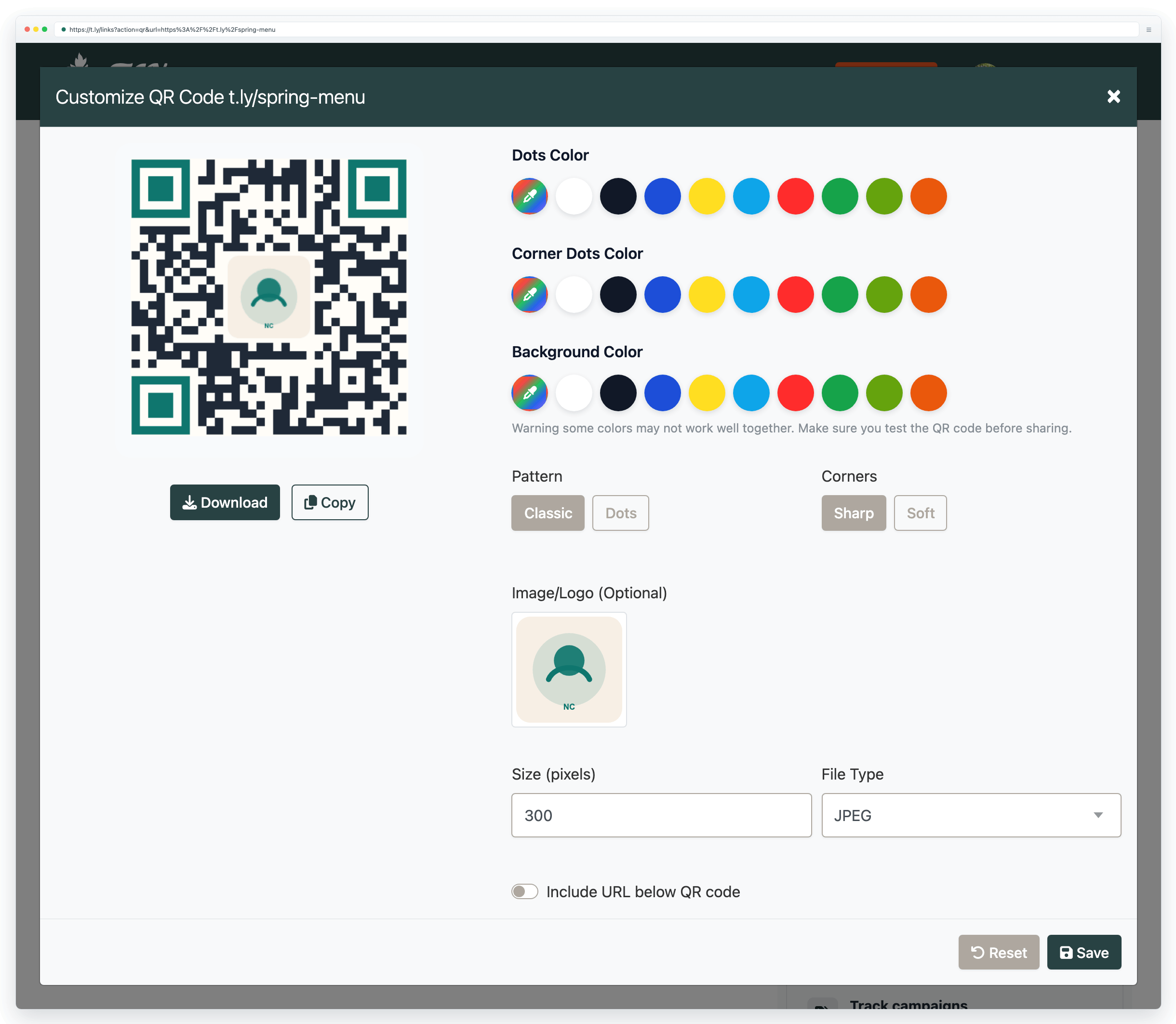Set Background Color to green

[840, 392]
